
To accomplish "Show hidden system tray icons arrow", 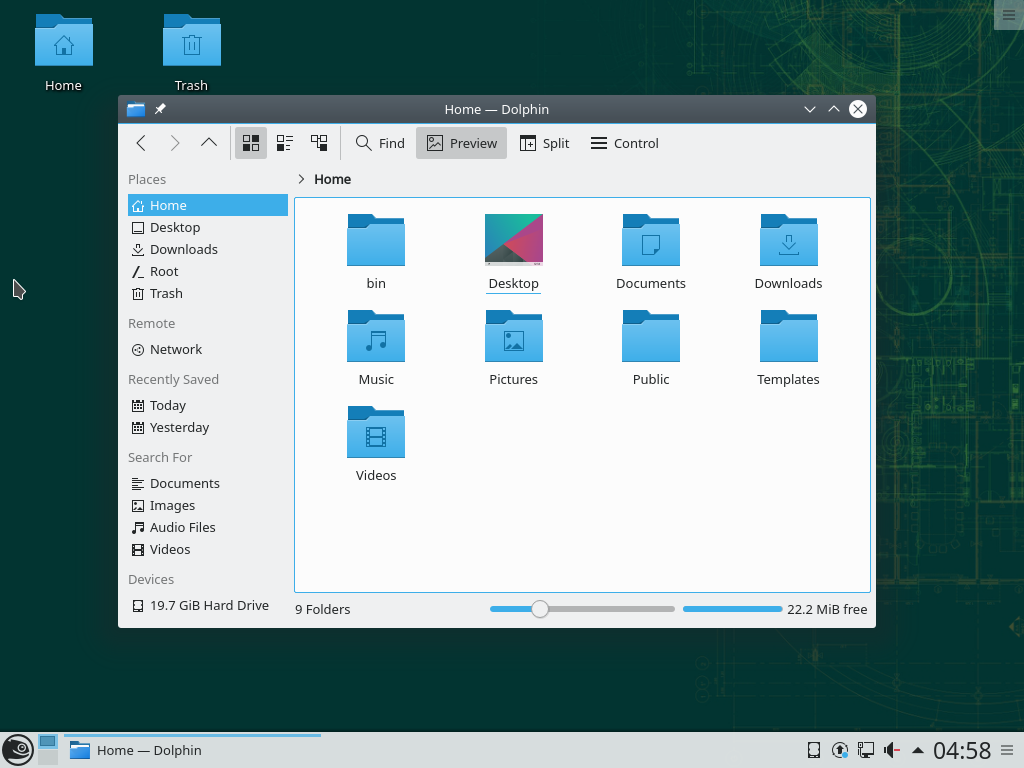I will (917, 750).
